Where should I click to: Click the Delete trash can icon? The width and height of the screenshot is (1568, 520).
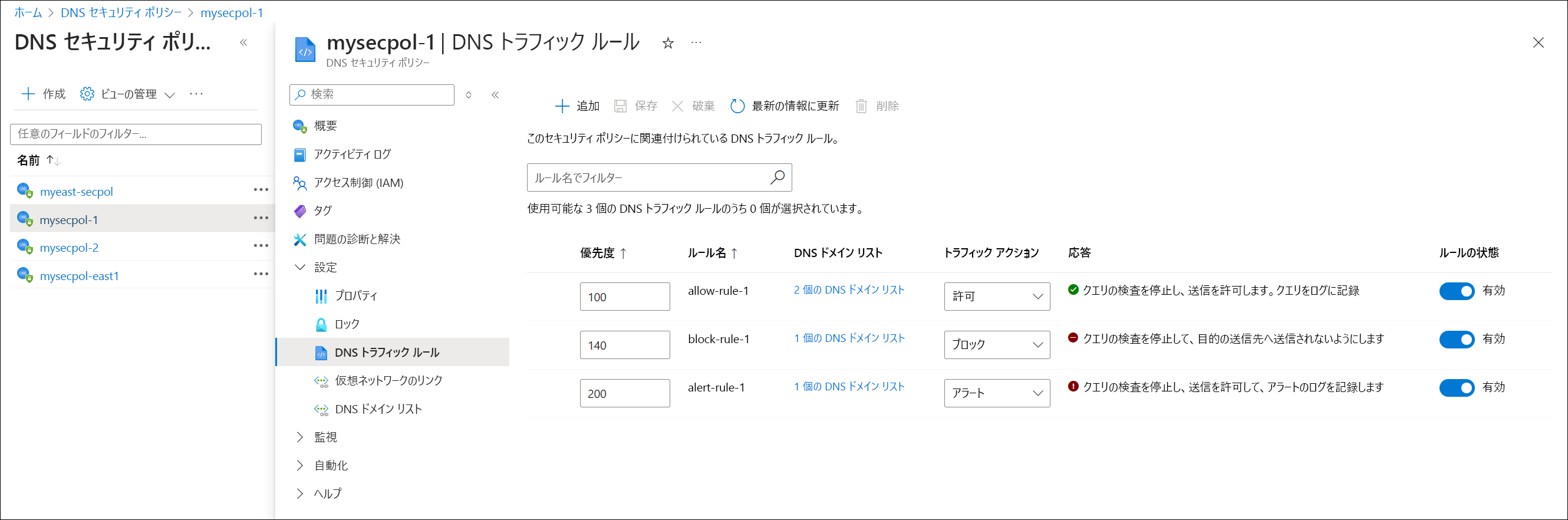click(x=861, y=106)
